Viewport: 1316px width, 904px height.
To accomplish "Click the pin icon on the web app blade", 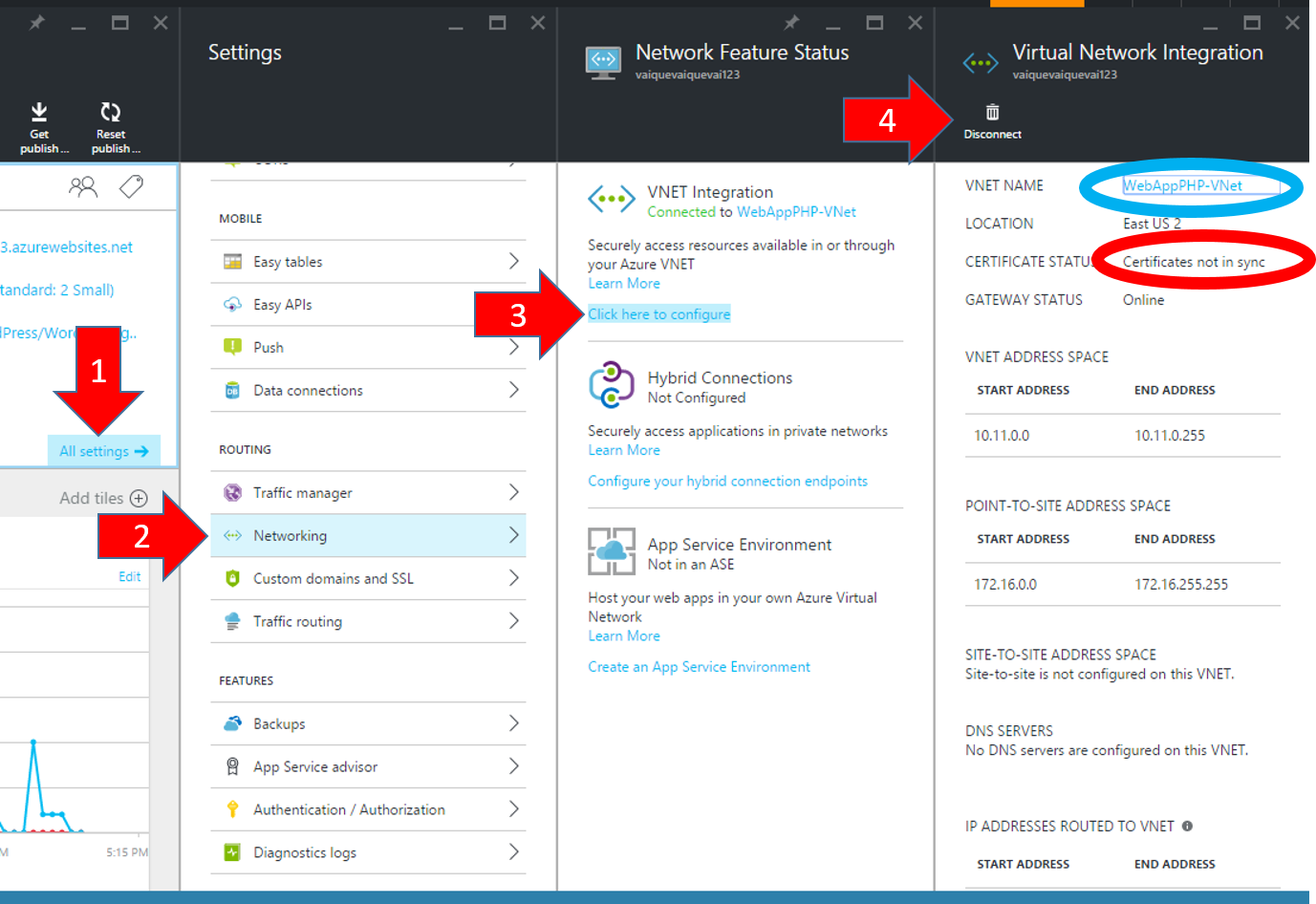I will 36,22.
